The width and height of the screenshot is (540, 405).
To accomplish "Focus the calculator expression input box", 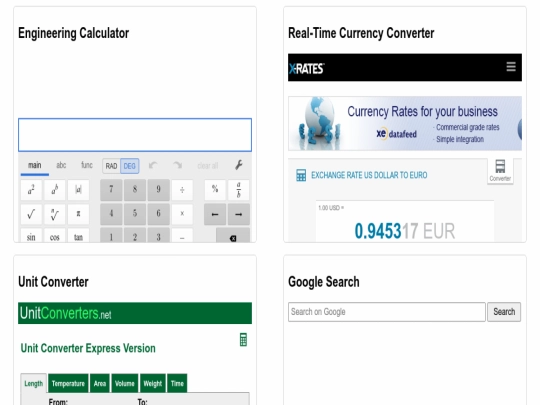I will [x=135, y=135].
